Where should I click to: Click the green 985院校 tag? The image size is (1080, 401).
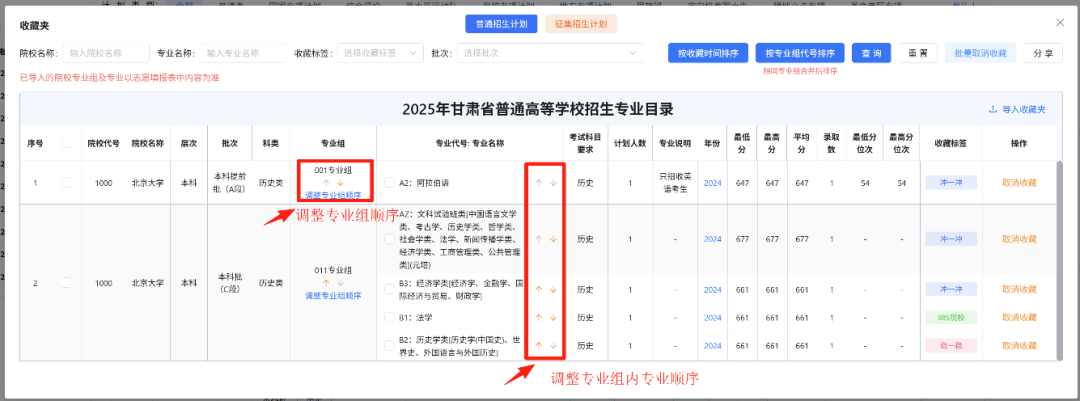(949, 317)
